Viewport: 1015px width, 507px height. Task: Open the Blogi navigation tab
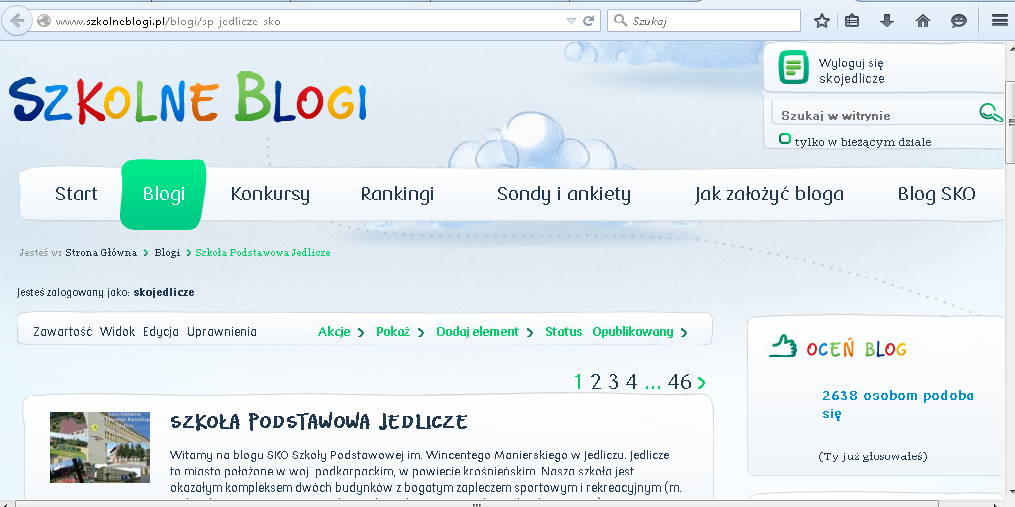pyautogui.click(x=163, y=194)
